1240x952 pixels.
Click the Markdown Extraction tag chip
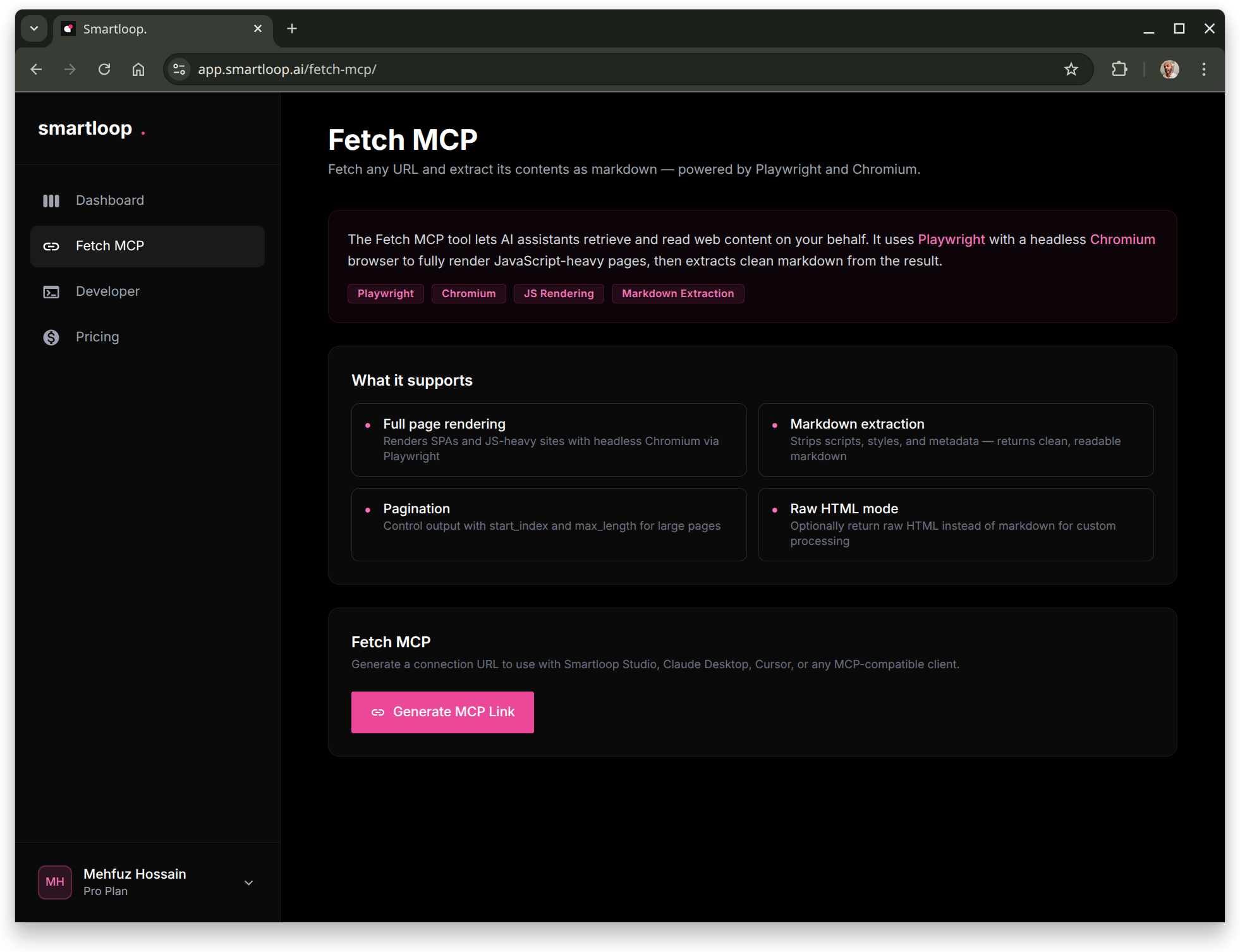(678, 294)
